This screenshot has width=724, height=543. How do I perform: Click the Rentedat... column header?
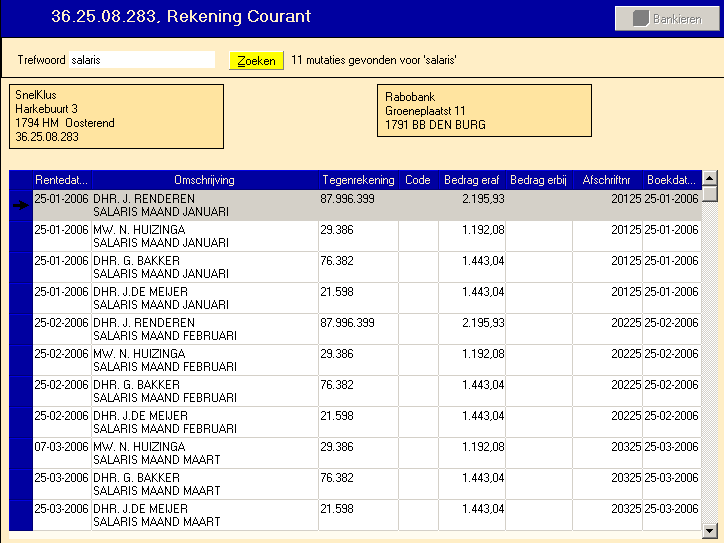click(x=62, y=180)
